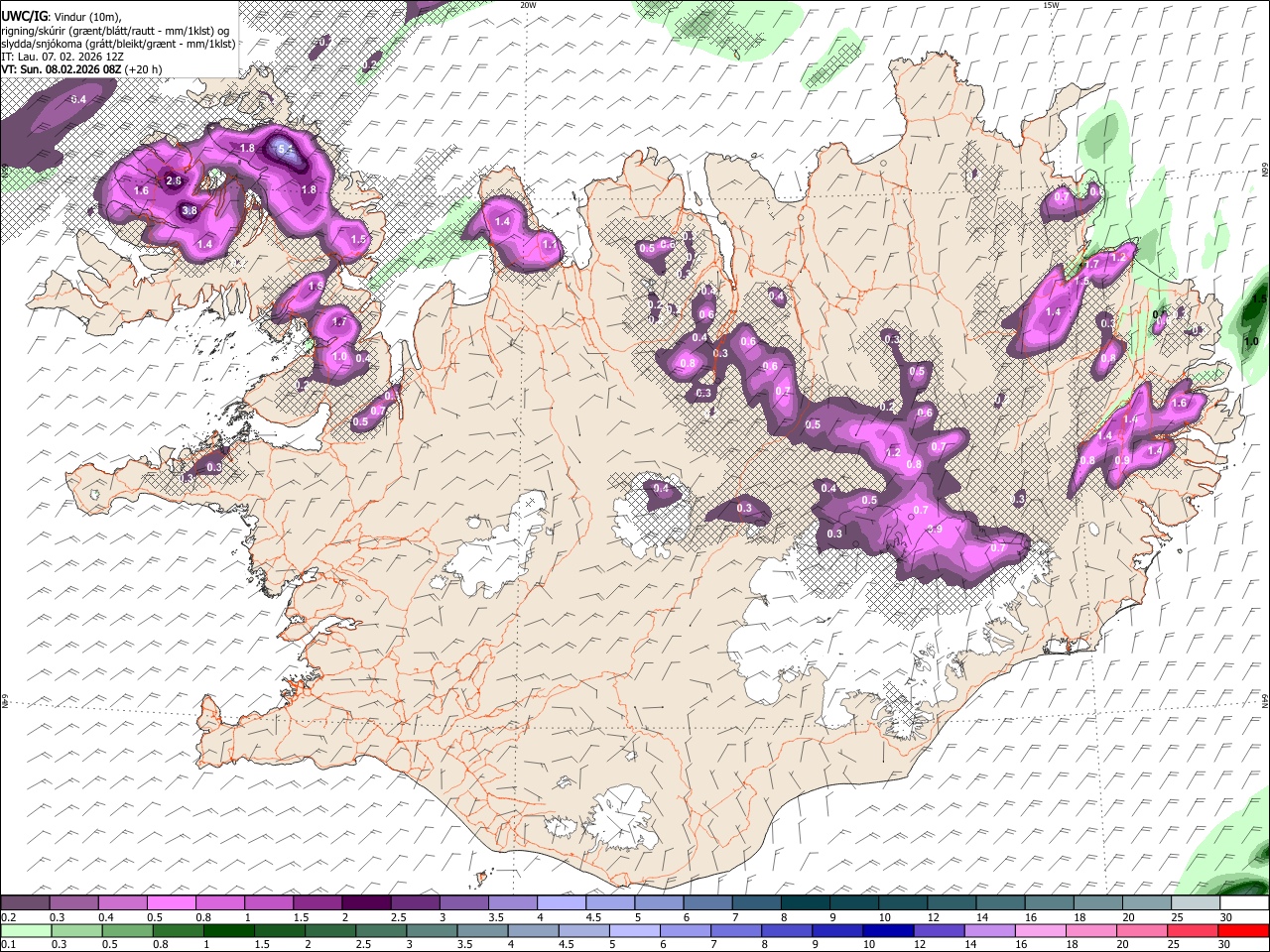Click the 'slydda/snjókoma' header line
Screen dimensions: 1270x952
click(x=118, y=44)
